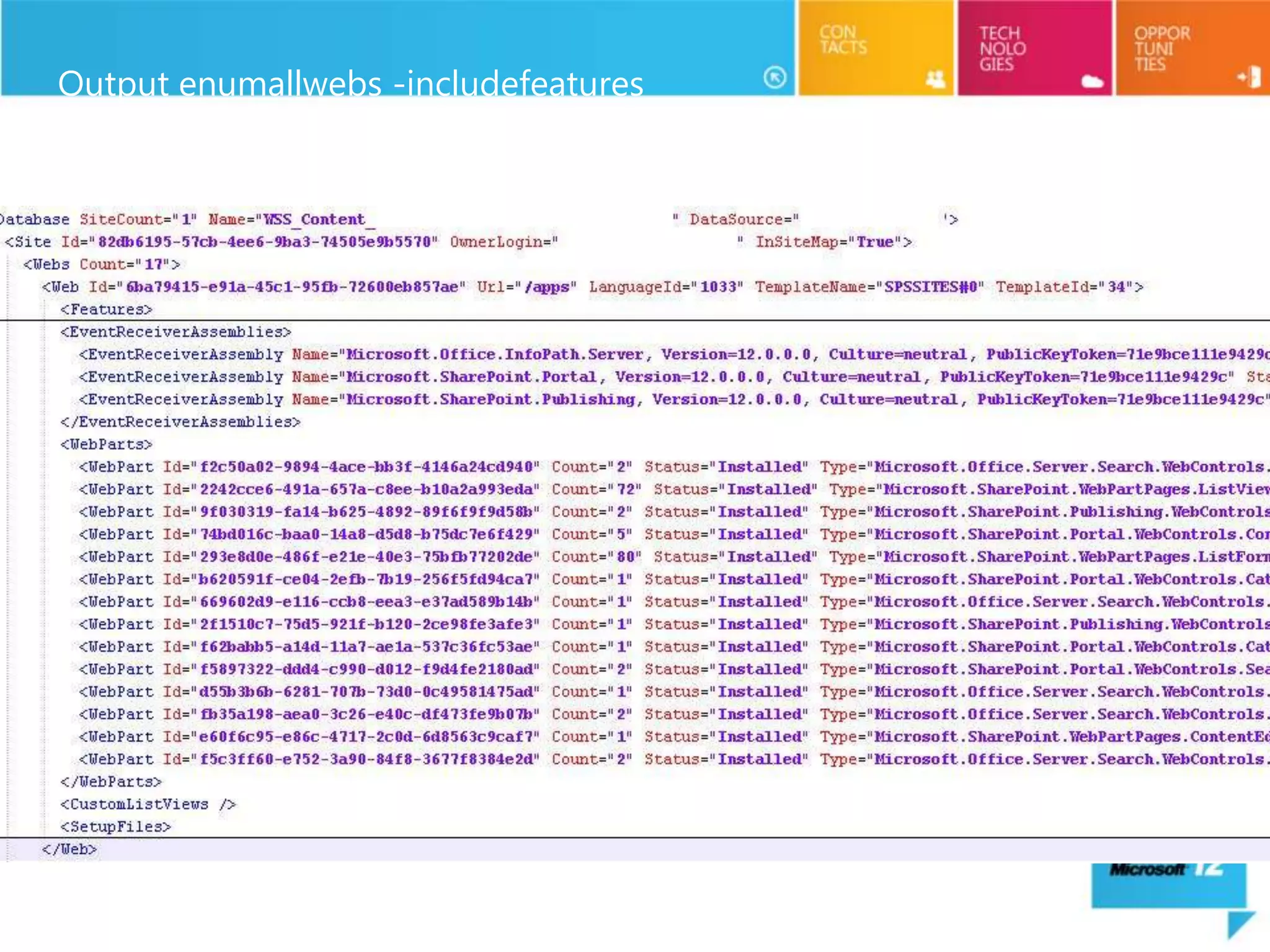Click the opening <EventReceiverAssemblies> tag

[175, 332]
